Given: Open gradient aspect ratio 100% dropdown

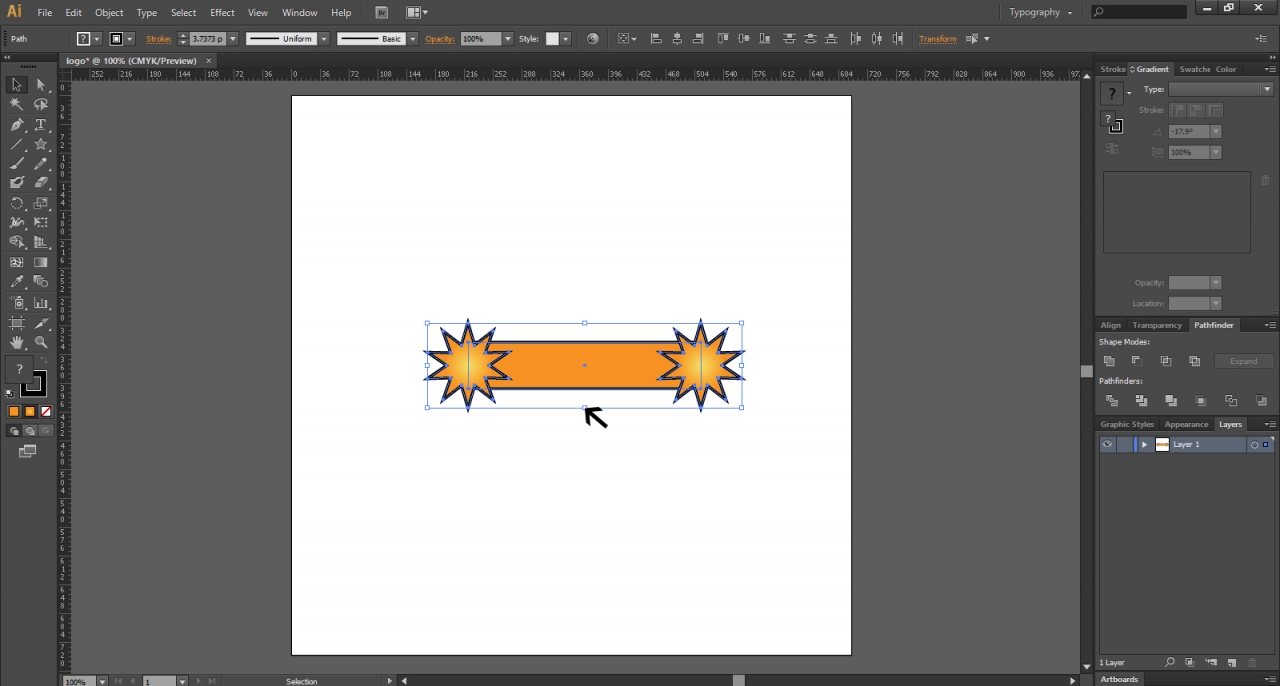Looking at the screenshot, I should click(1216, 152).
